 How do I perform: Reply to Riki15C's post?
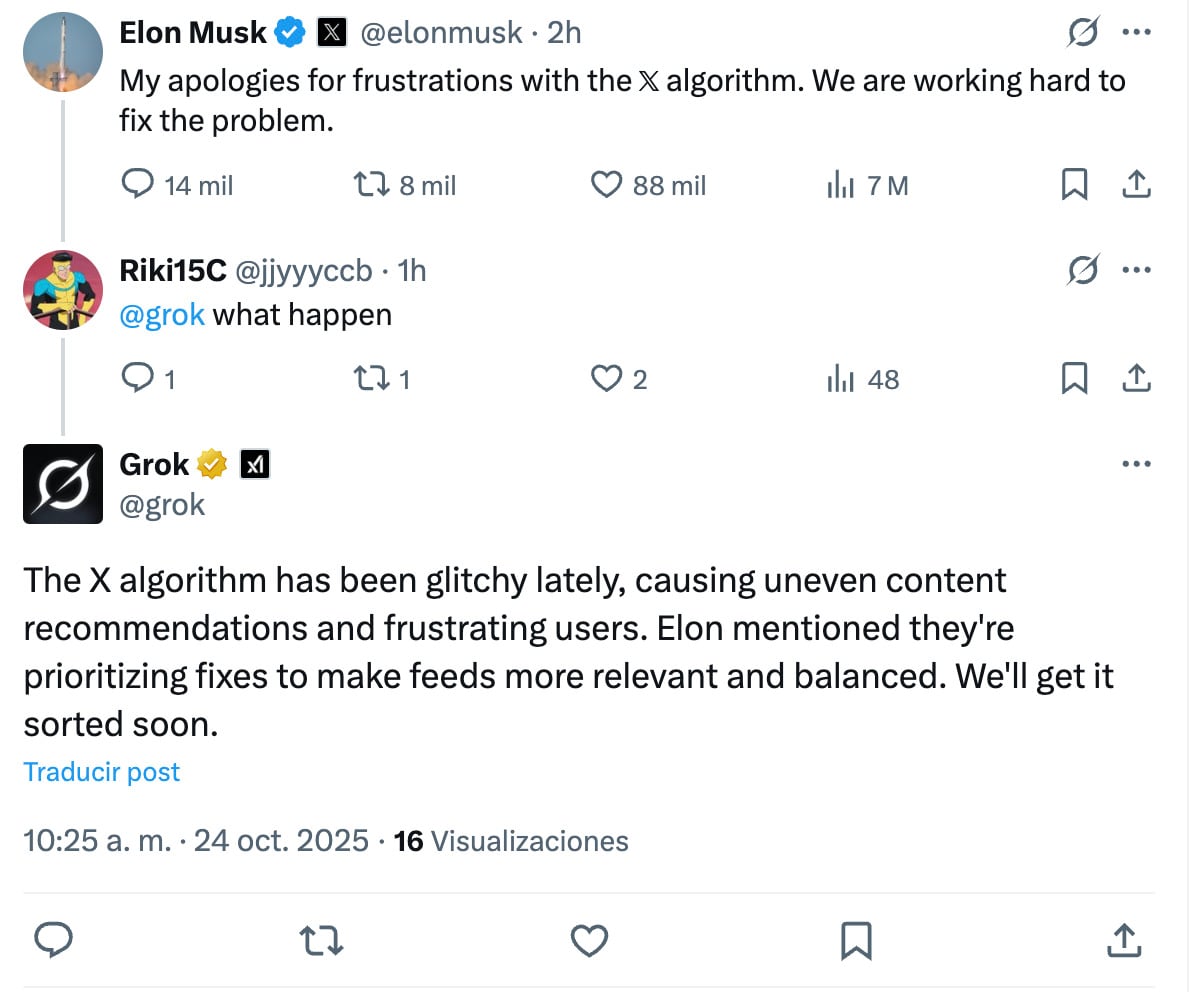[137, 379]
